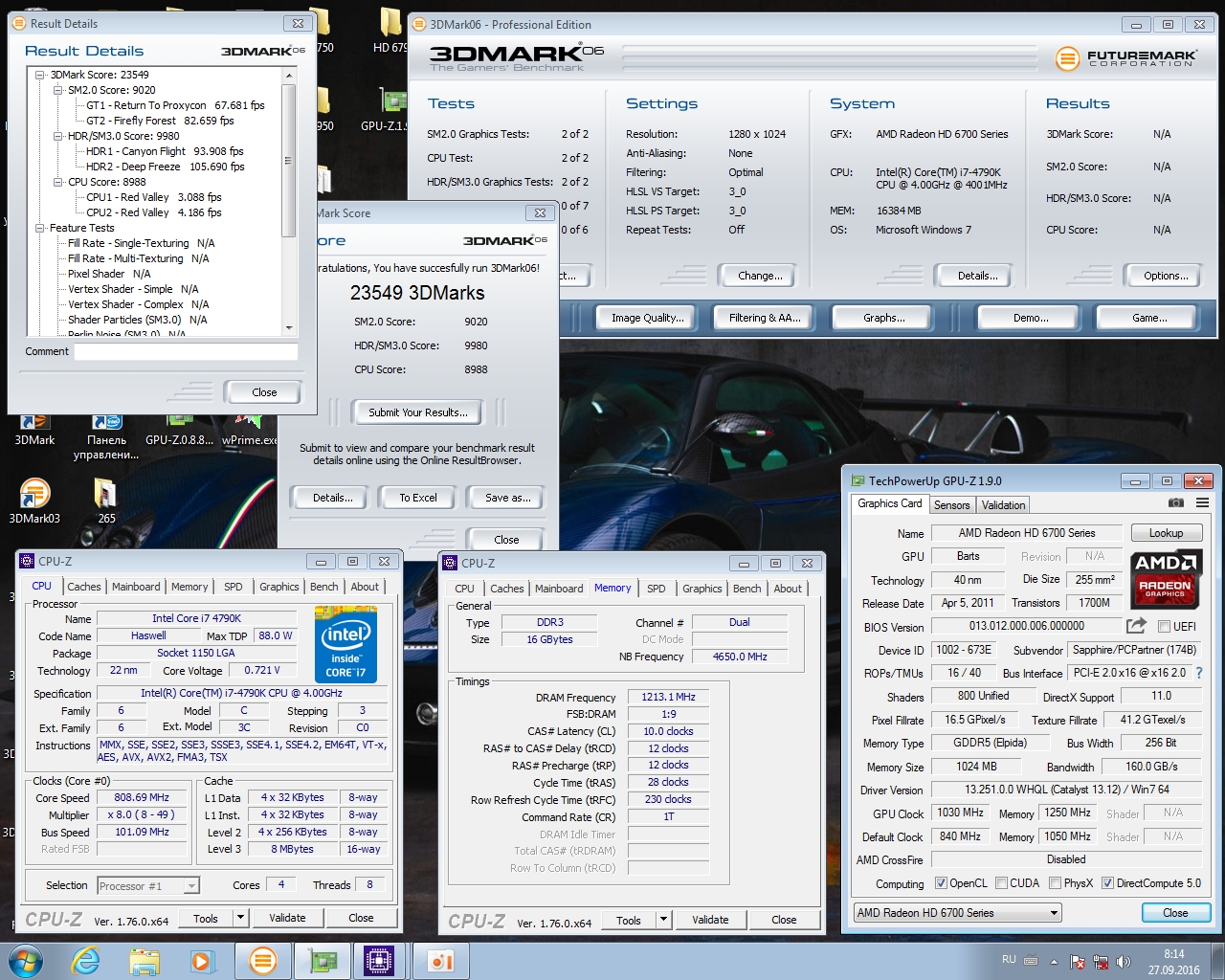Click the Comment input field
The width and height of the screenshot is (1225, 980).
(186, 351)
